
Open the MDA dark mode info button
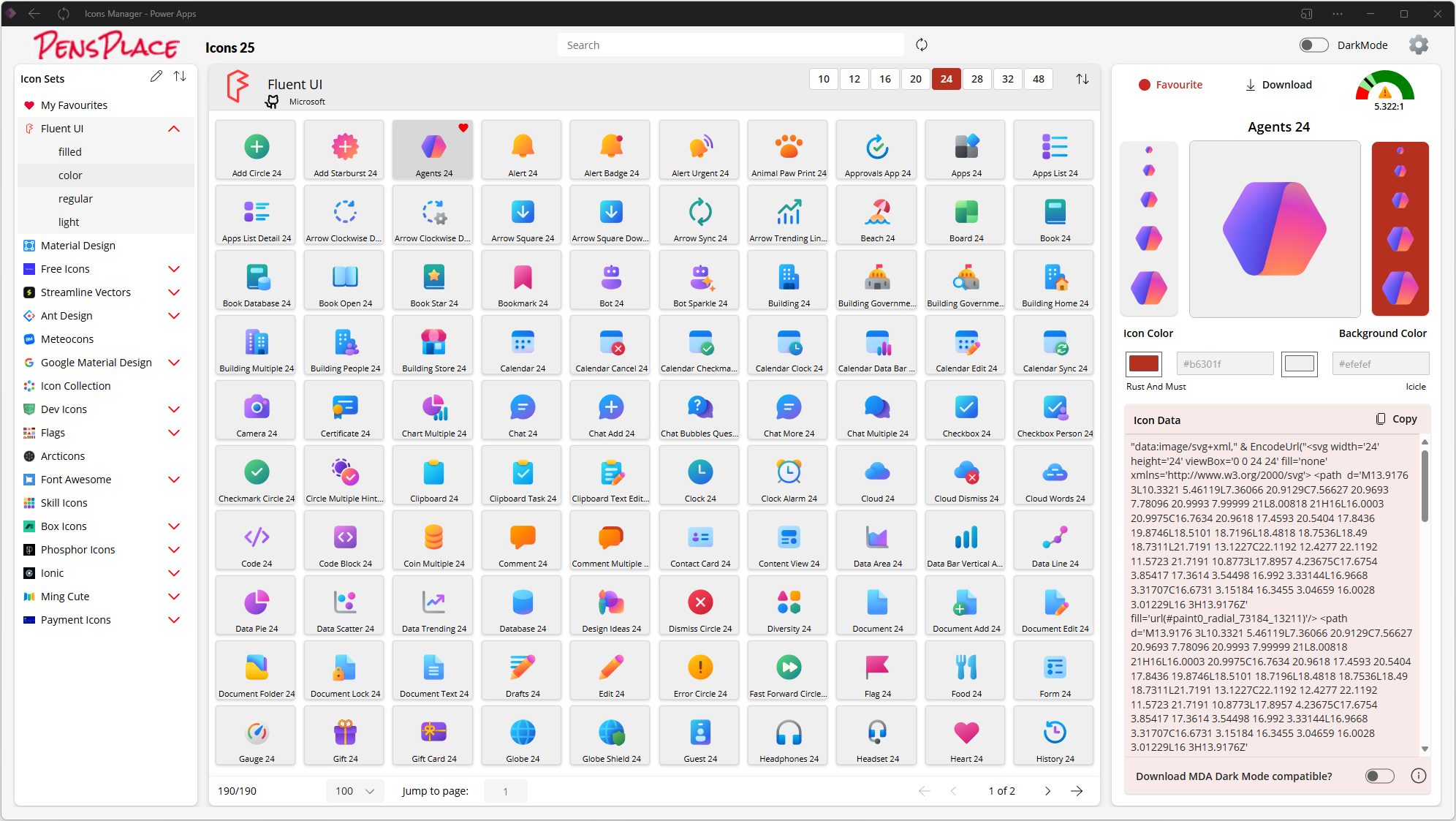[x=1419, y=776]
